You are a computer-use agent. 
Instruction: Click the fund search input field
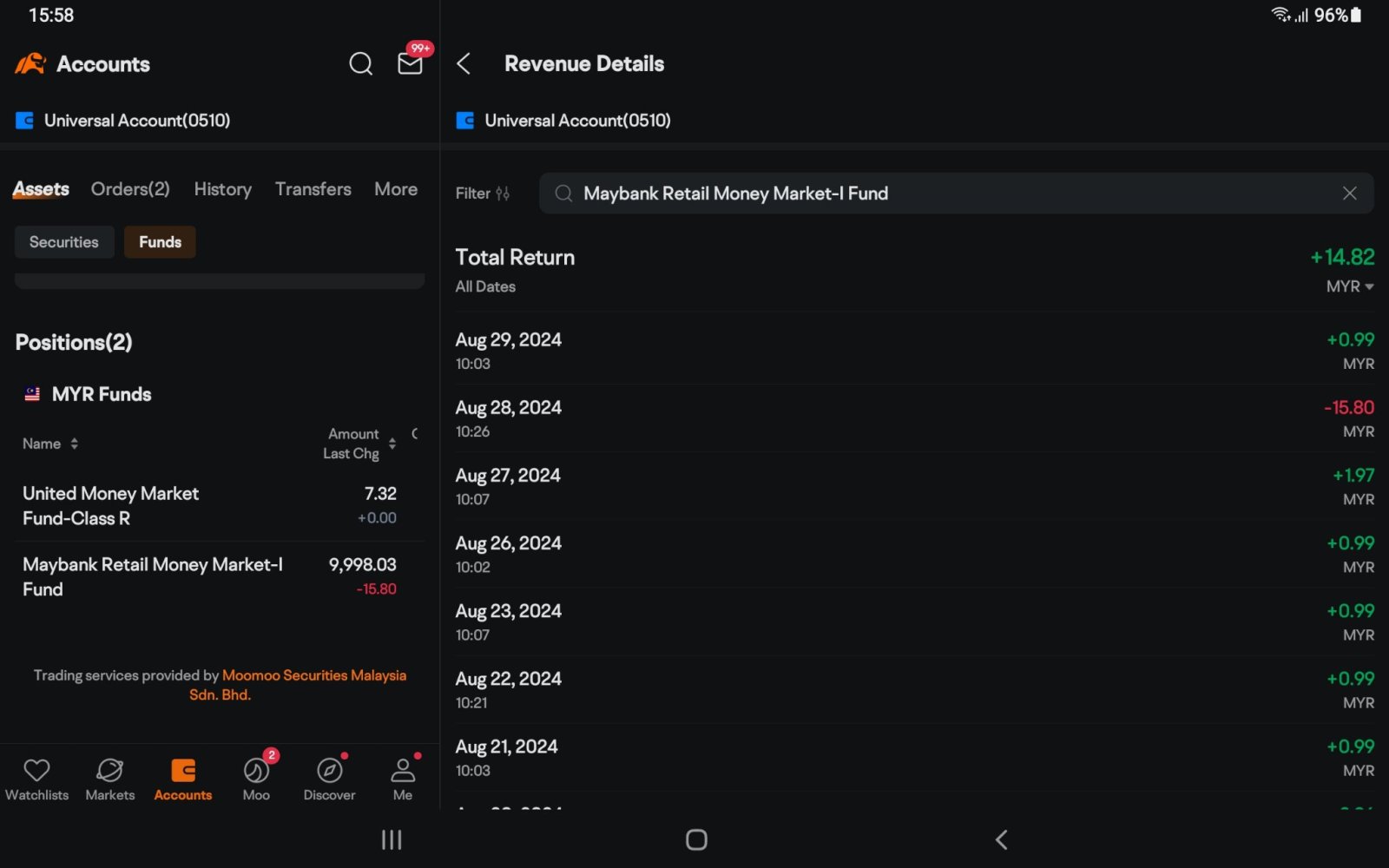click(x=957, y=194)
